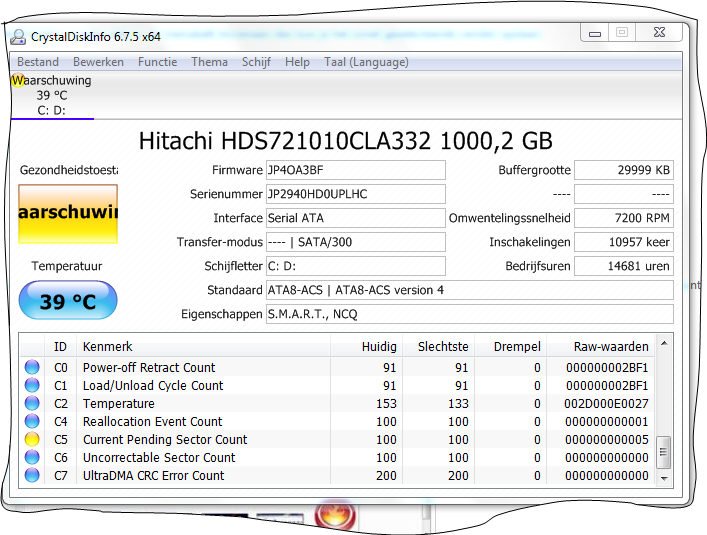Click the raw value 000000000001
707x535 pixels.
pos(606,421)
